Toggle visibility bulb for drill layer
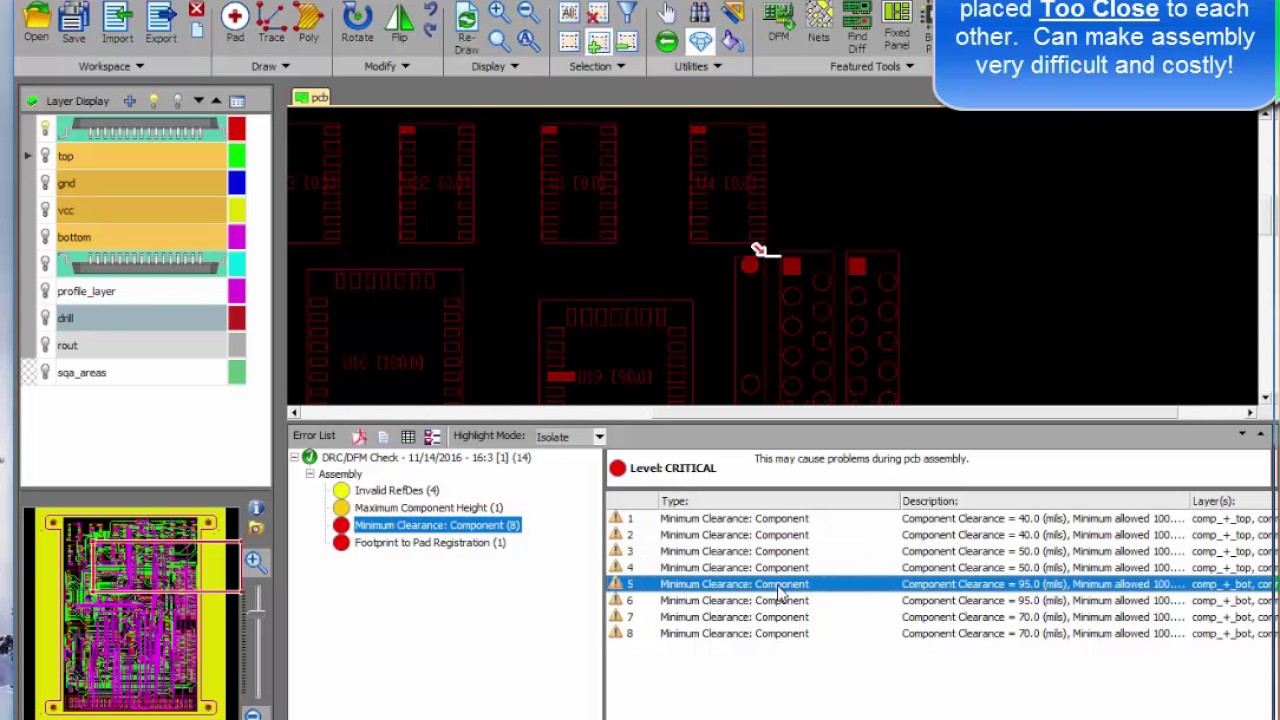This screenshot has height=720, width=1280. 45,318
